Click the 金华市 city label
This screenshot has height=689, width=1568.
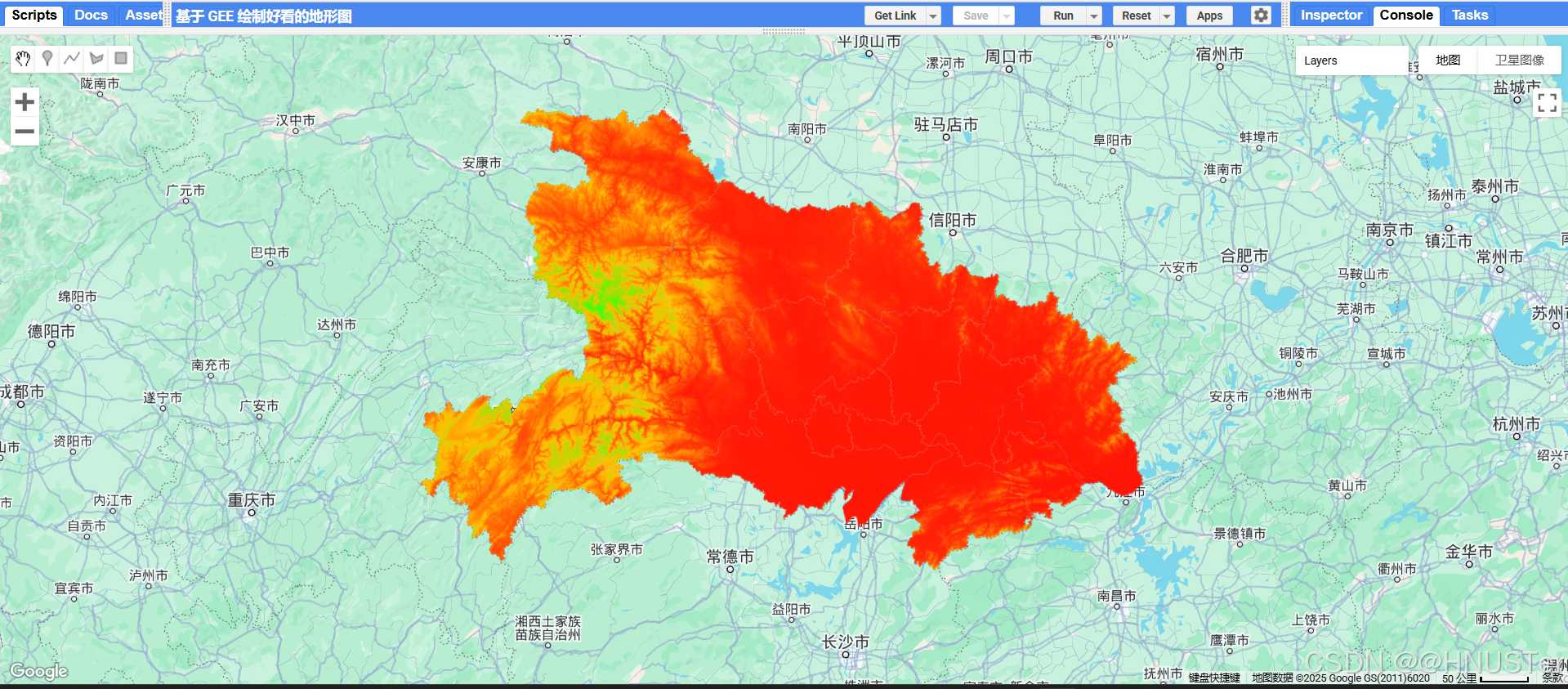(x=1469, y=551)
